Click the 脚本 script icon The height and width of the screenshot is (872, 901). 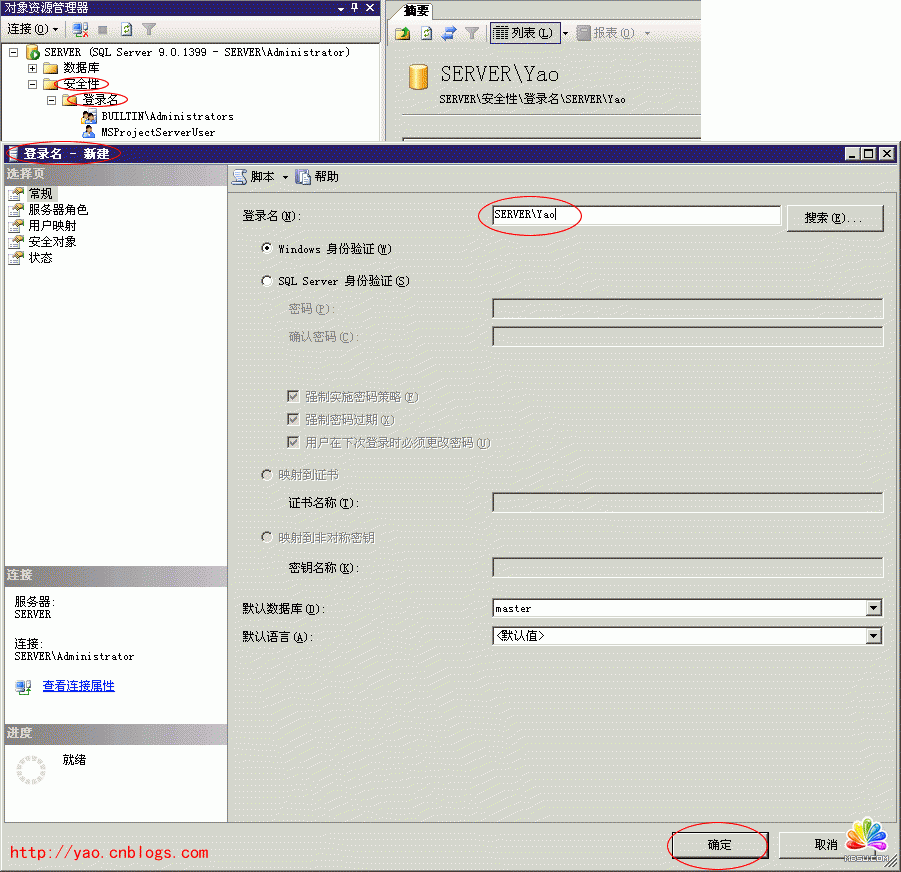[240, 177]
